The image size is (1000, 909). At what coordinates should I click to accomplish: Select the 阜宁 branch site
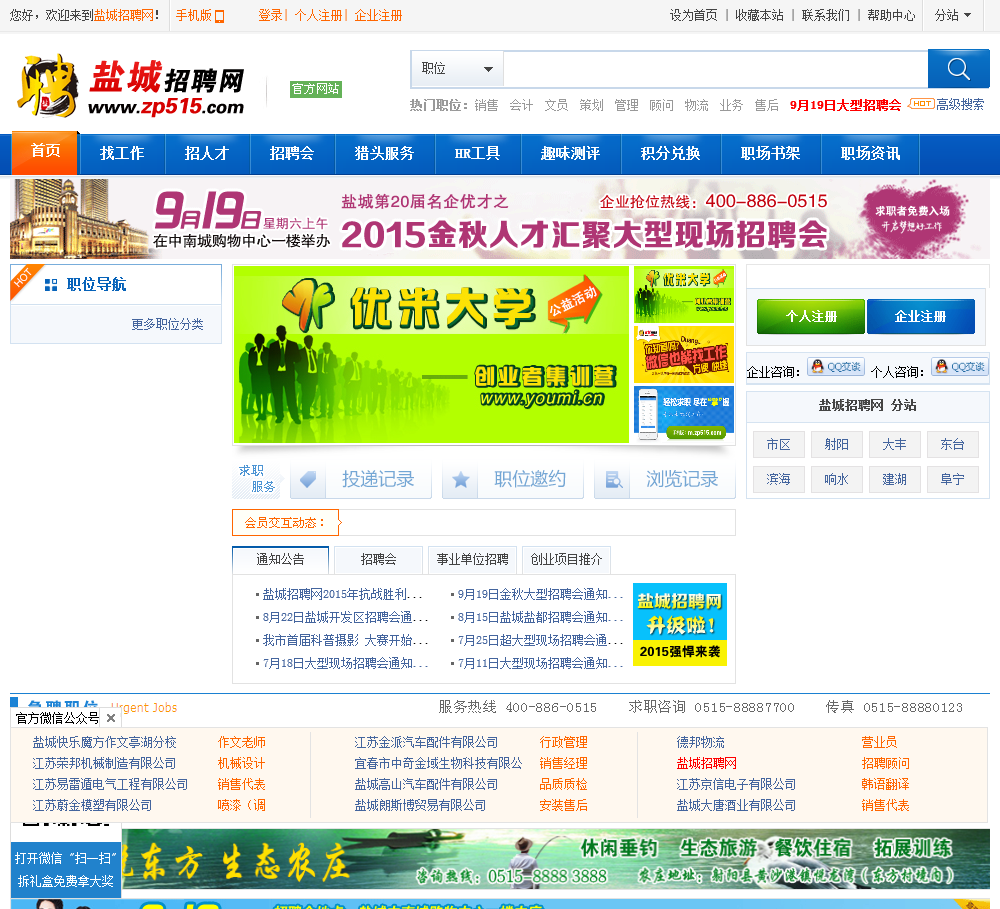tap(952, 479)
